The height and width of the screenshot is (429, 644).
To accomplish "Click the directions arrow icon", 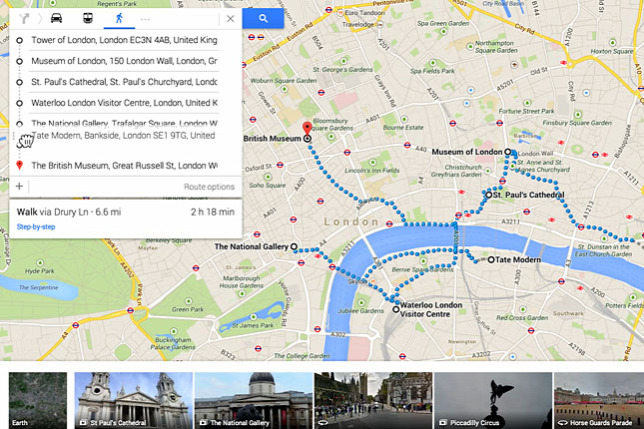I will coord(24,18).
